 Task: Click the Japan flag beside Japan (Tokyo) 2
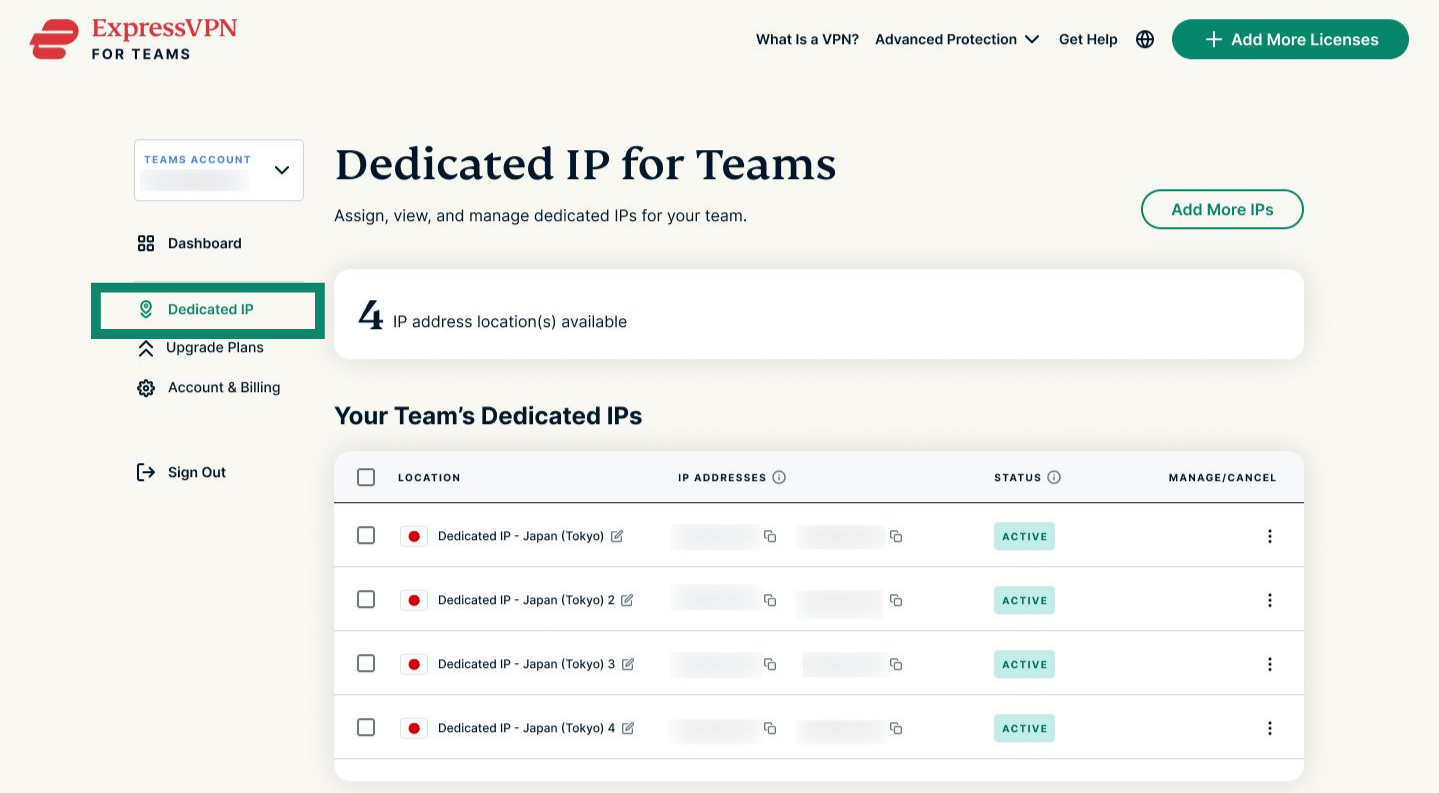[x=414, y=600]
